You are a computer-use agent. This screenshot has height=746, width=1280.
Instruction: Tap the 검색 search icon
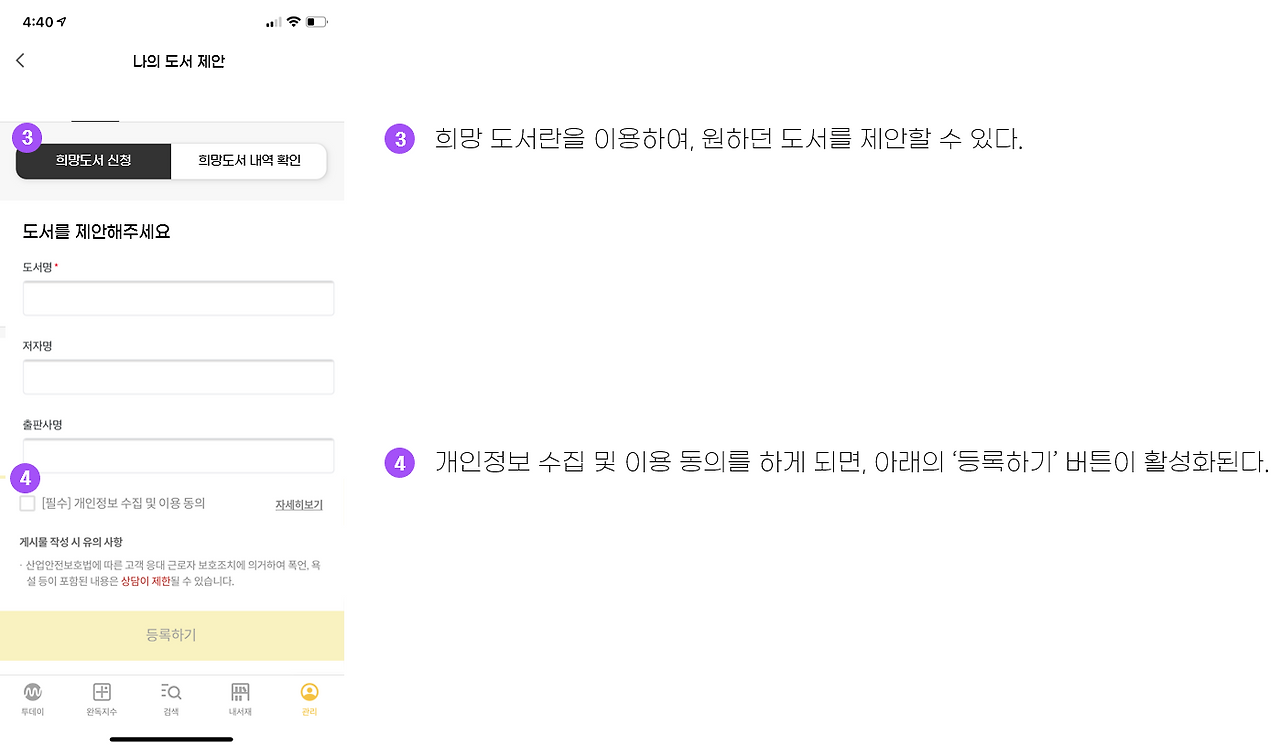[171, 692]
